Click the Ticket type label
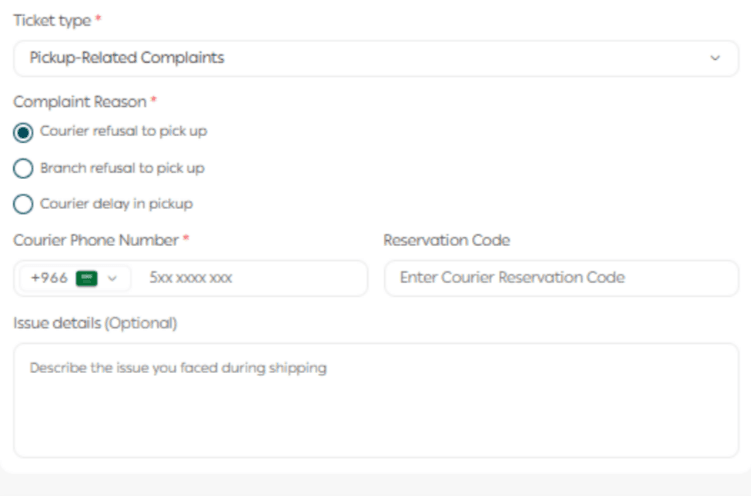This screenshot has width=751, height=496. [52, 21]
